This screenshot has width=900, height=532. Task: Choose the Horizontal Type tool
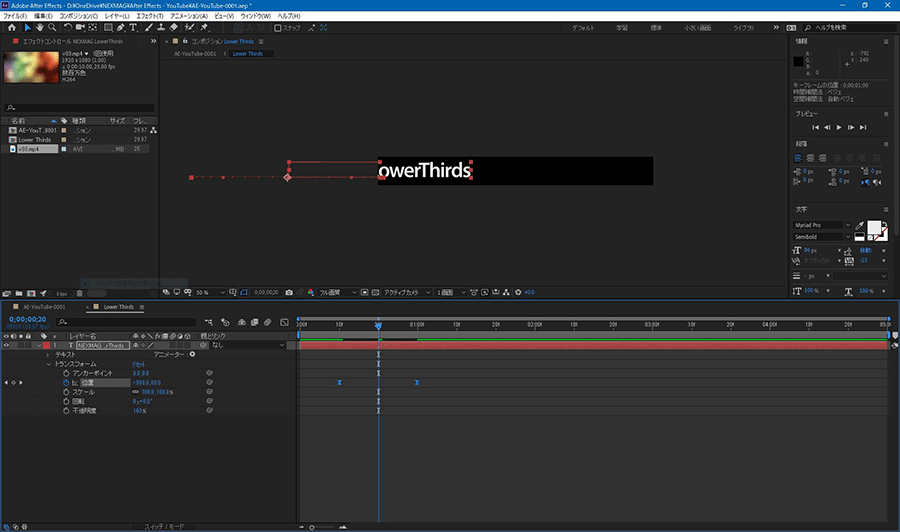(133, 27)
